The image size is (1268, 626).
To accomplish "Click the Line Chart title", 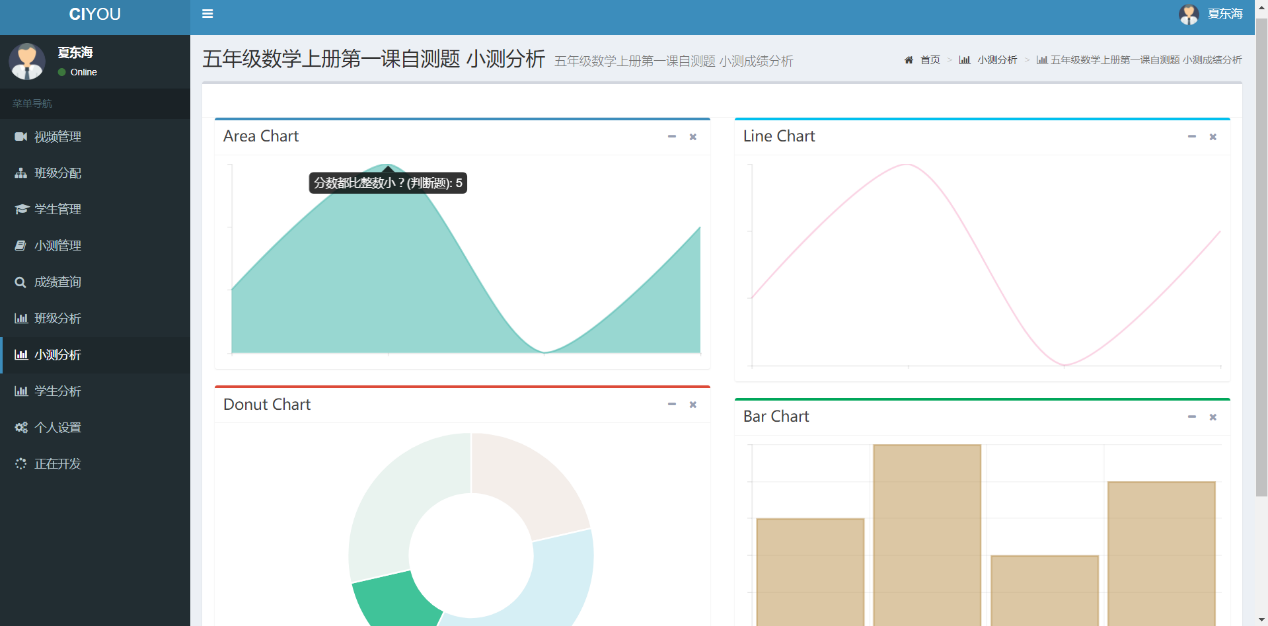I will [779, 136].
